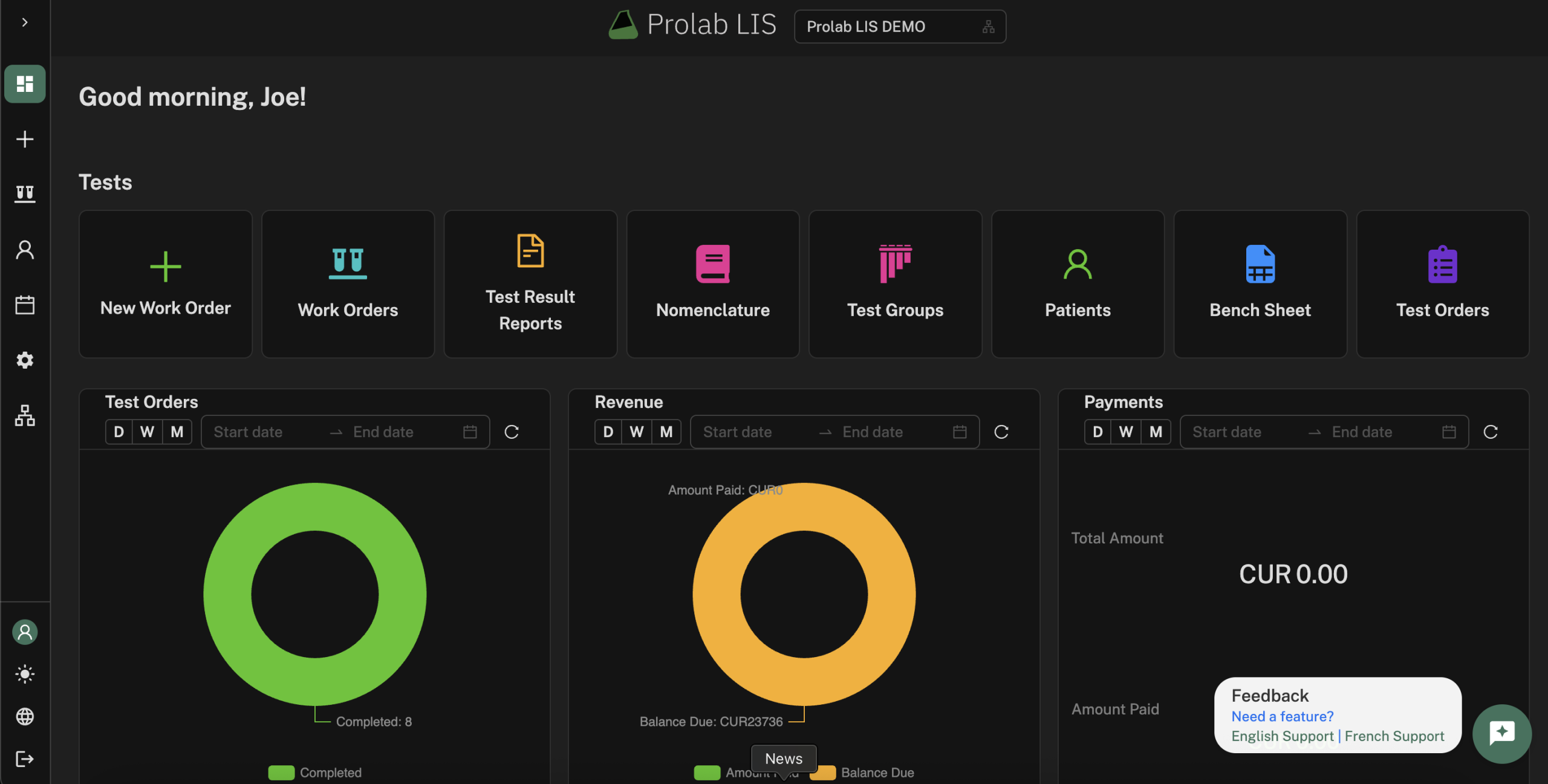Click Start date field in Test Orders
The width and height of the screenshot is (1548, 784).
(249, 432)
